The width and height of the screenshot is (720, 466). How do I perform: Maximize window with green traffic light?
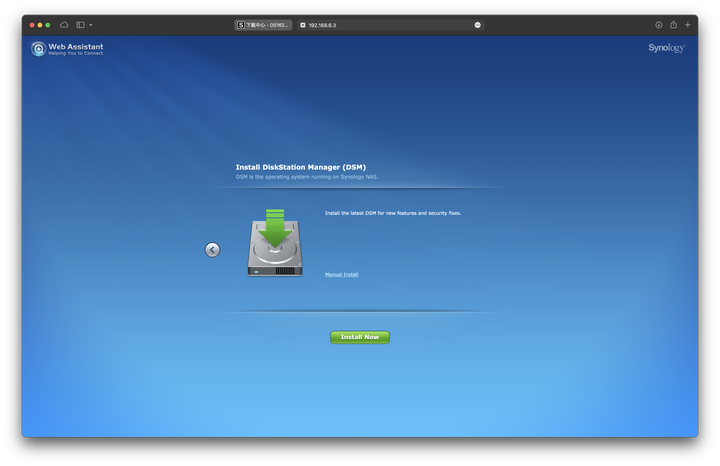coord(48,25)
